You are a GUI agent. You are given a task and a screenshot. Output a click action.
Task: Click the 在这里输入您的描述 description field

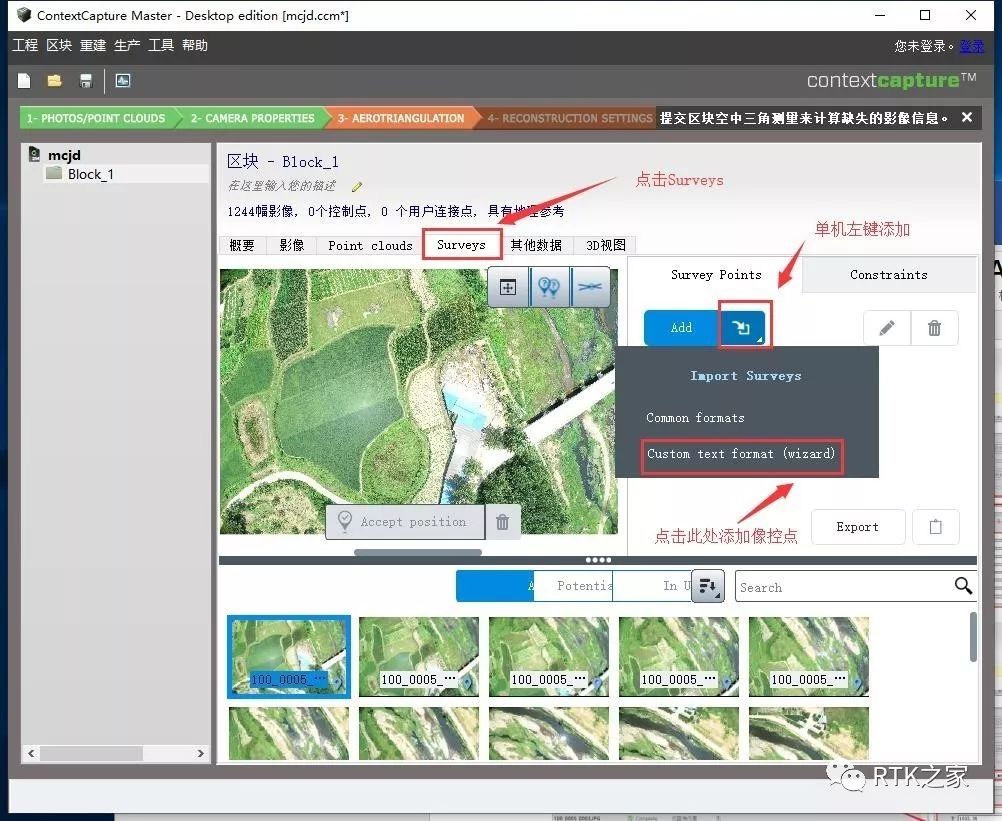[282, 186]
